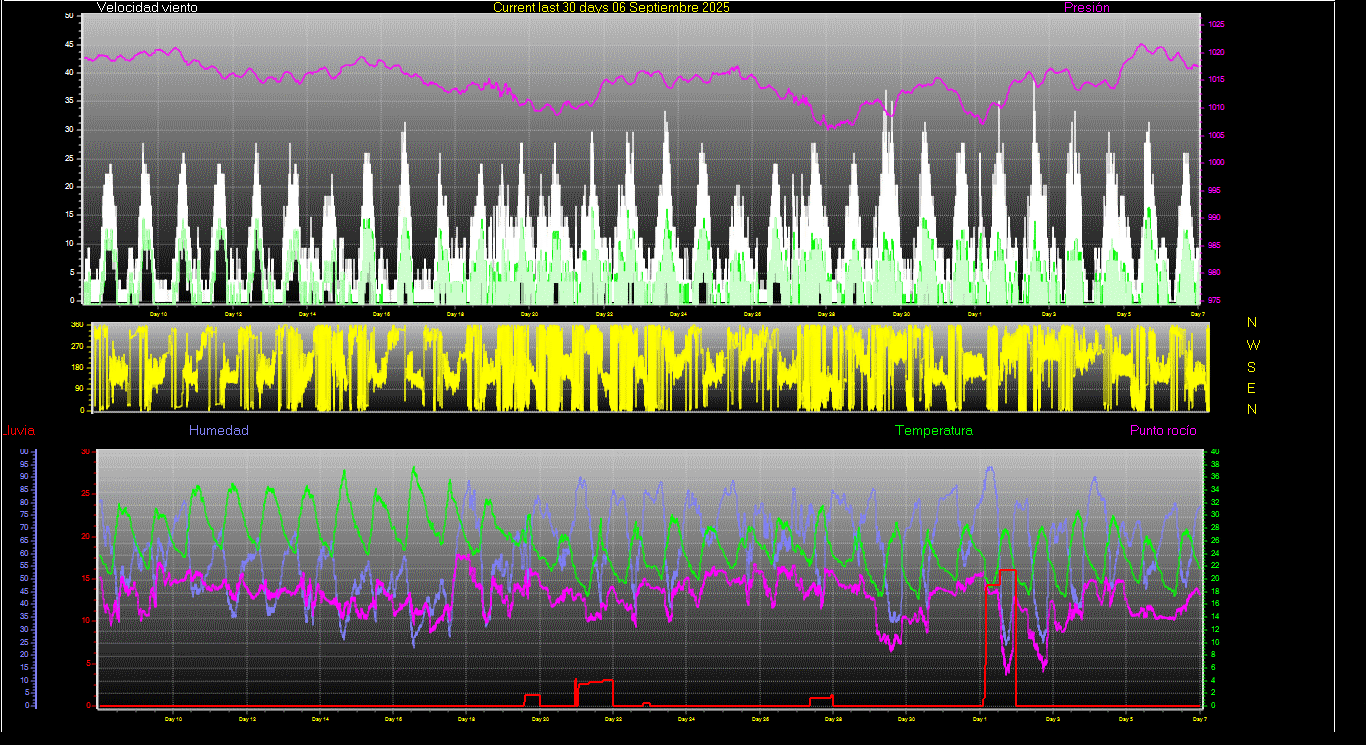Click the '980' pressure axis value

coord(1214,272)
